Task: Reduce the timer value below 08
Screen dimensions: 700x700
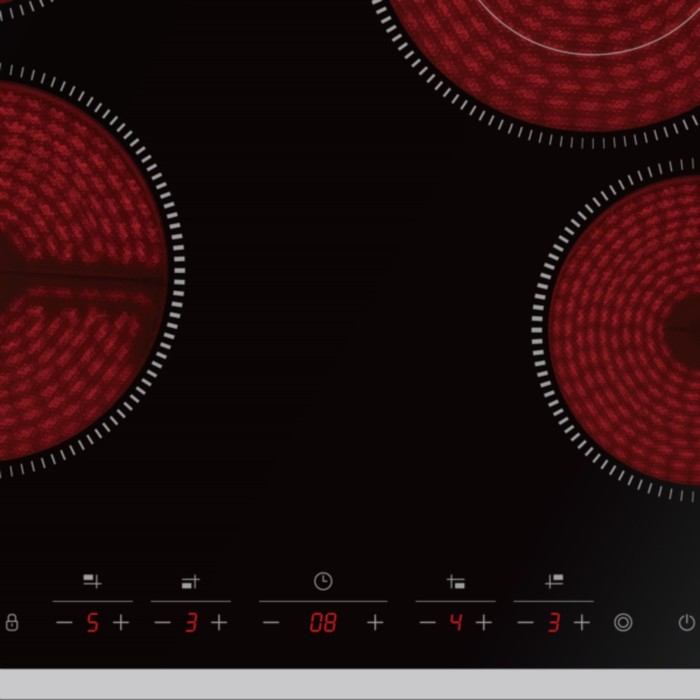Action: [x=271, y=623]
